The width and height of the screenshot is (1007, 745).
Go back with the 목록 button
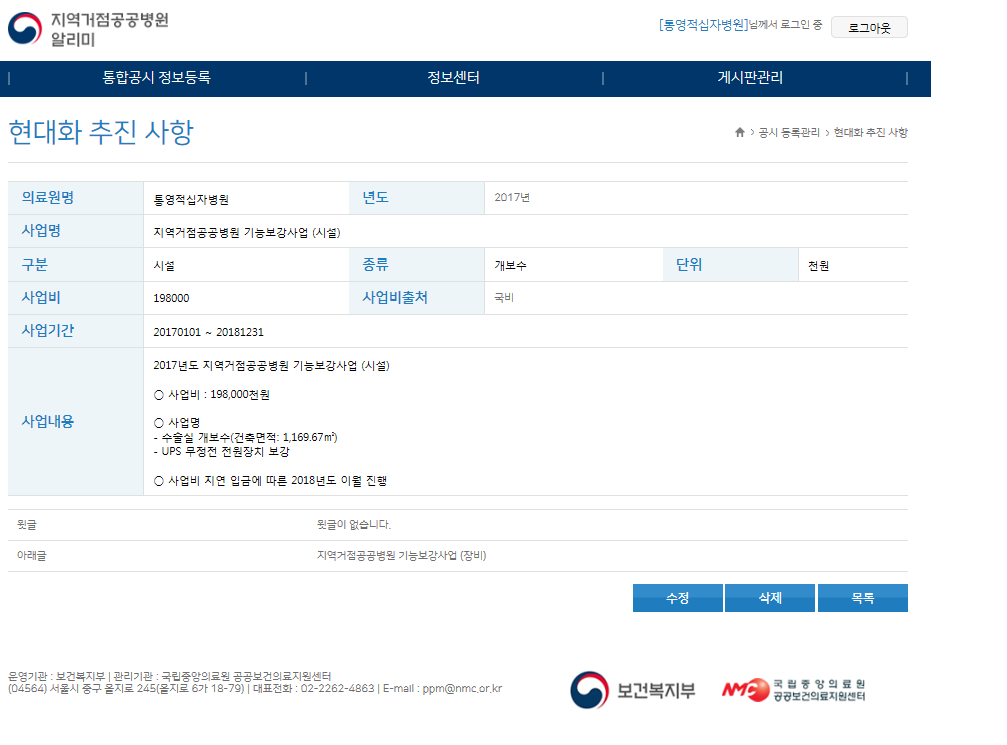point(862,598)
